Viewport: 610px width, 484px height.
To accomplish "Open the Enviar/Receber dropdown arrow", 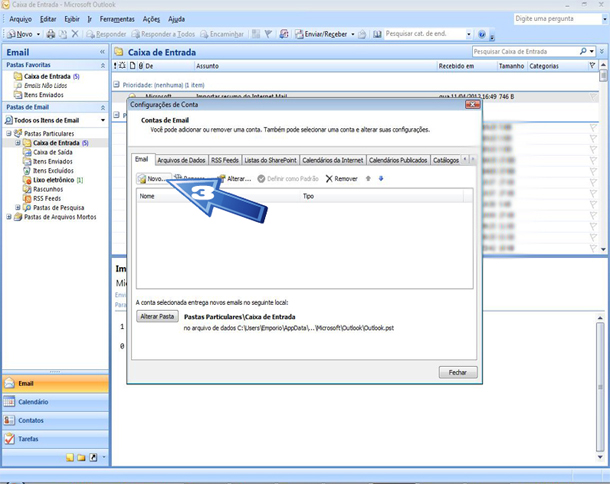I will pyautogui.click(x=353, y=34).
